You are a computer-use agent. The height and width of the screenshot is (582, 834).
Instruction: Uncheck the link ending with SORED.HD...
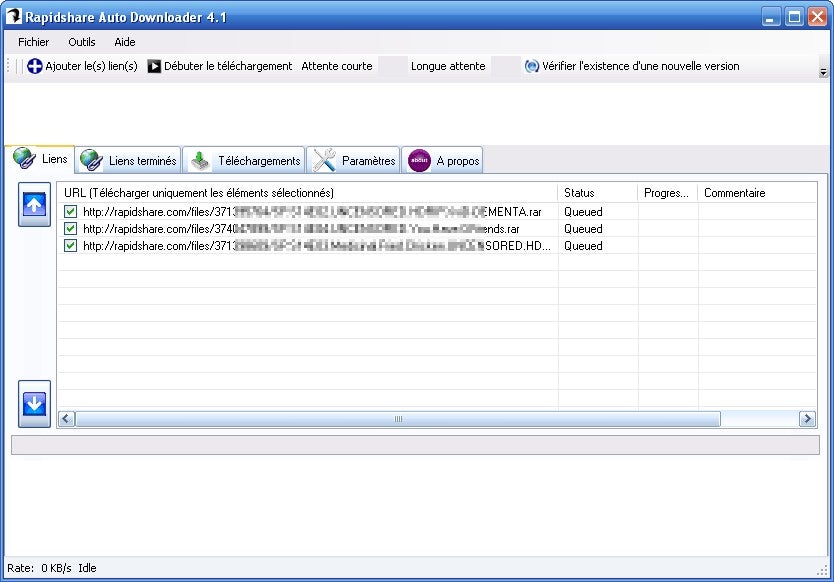70,246
